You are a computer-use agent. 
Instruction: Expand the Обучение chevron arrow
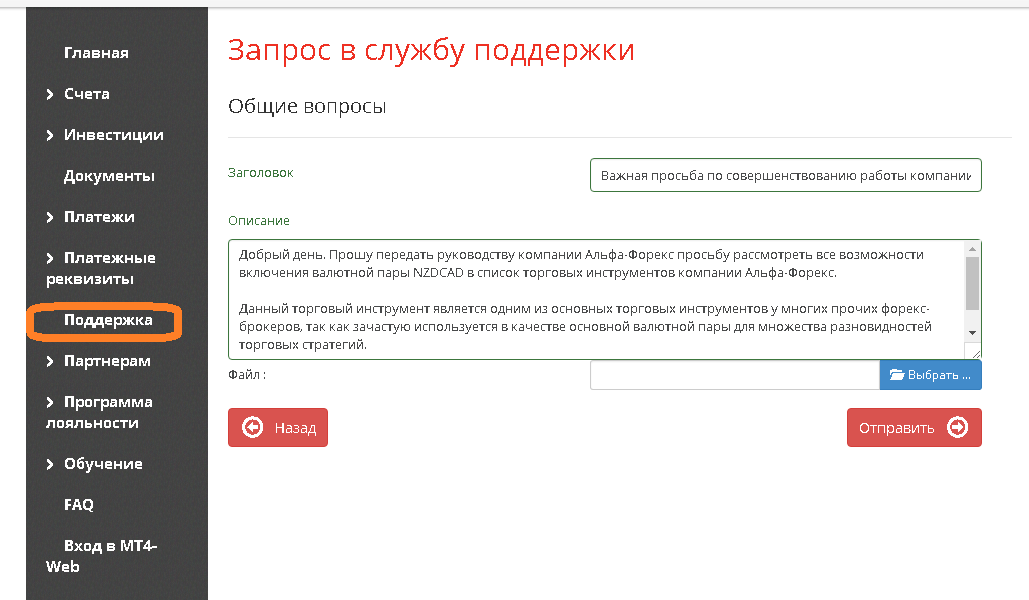pyautogui.click(x=50, y=464)
